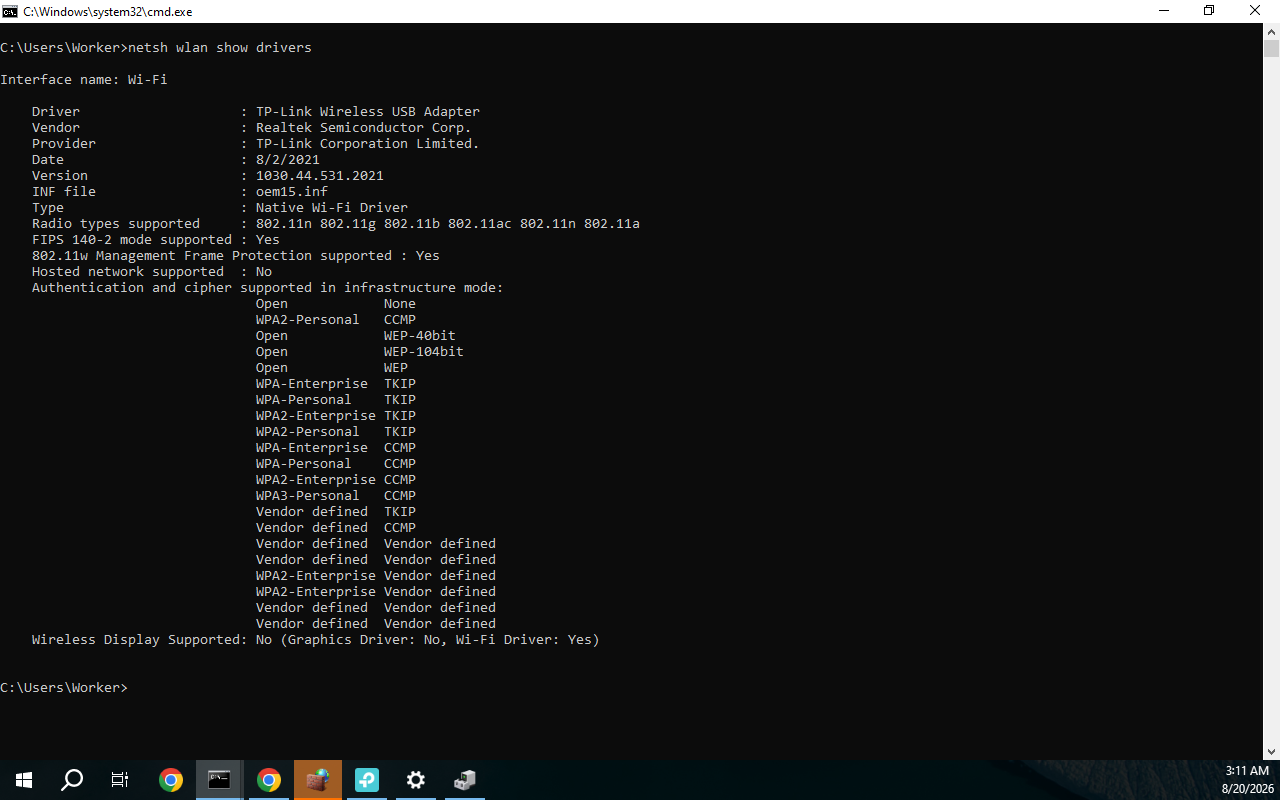Select the Command Prompt taskbar icon
This screenshot has height=800, width=1280.
(x=219, y=780)
